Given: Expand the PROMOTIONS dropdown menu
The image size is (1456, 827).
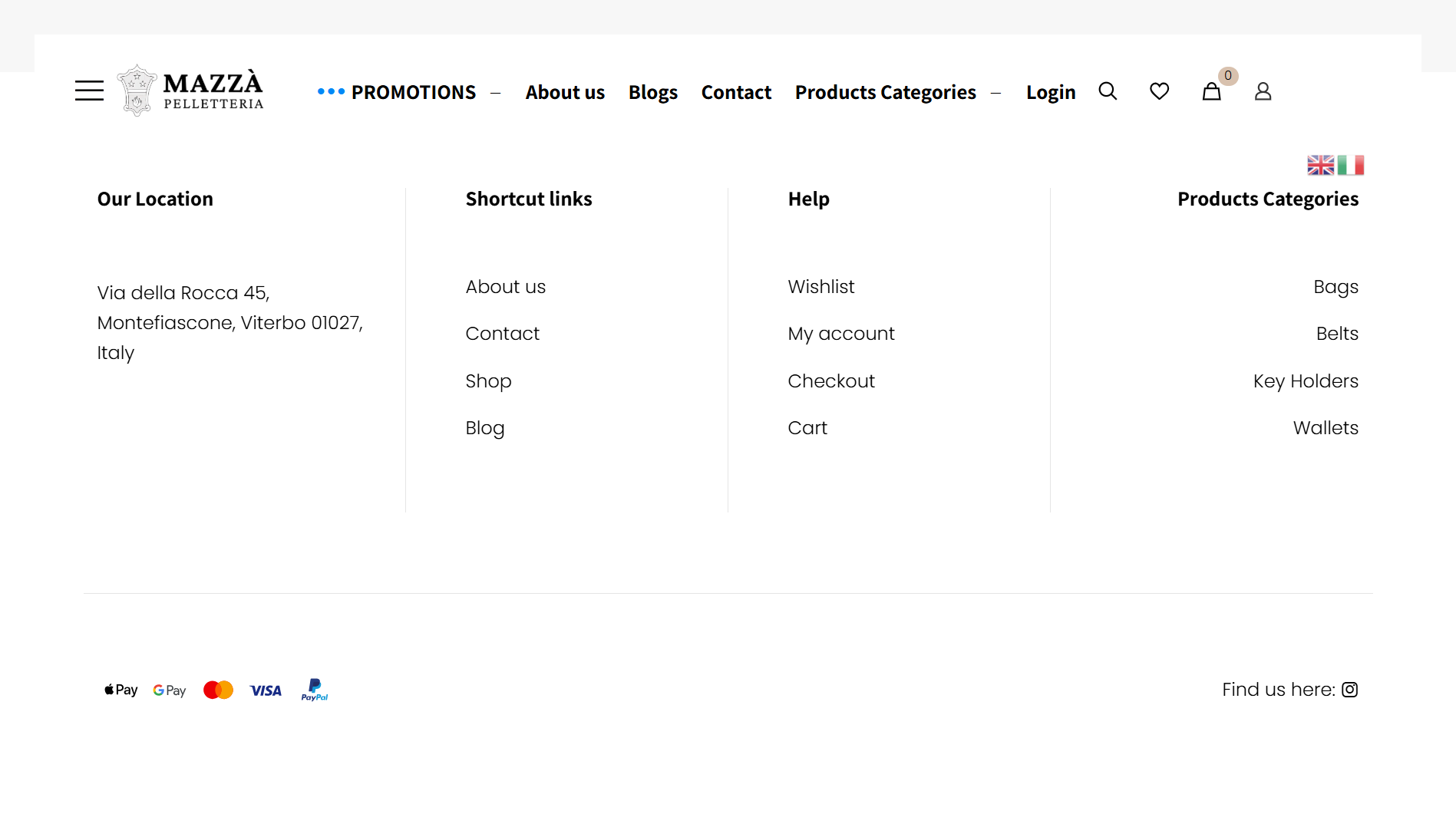Looking at the screenshot, I should [413, 92].
